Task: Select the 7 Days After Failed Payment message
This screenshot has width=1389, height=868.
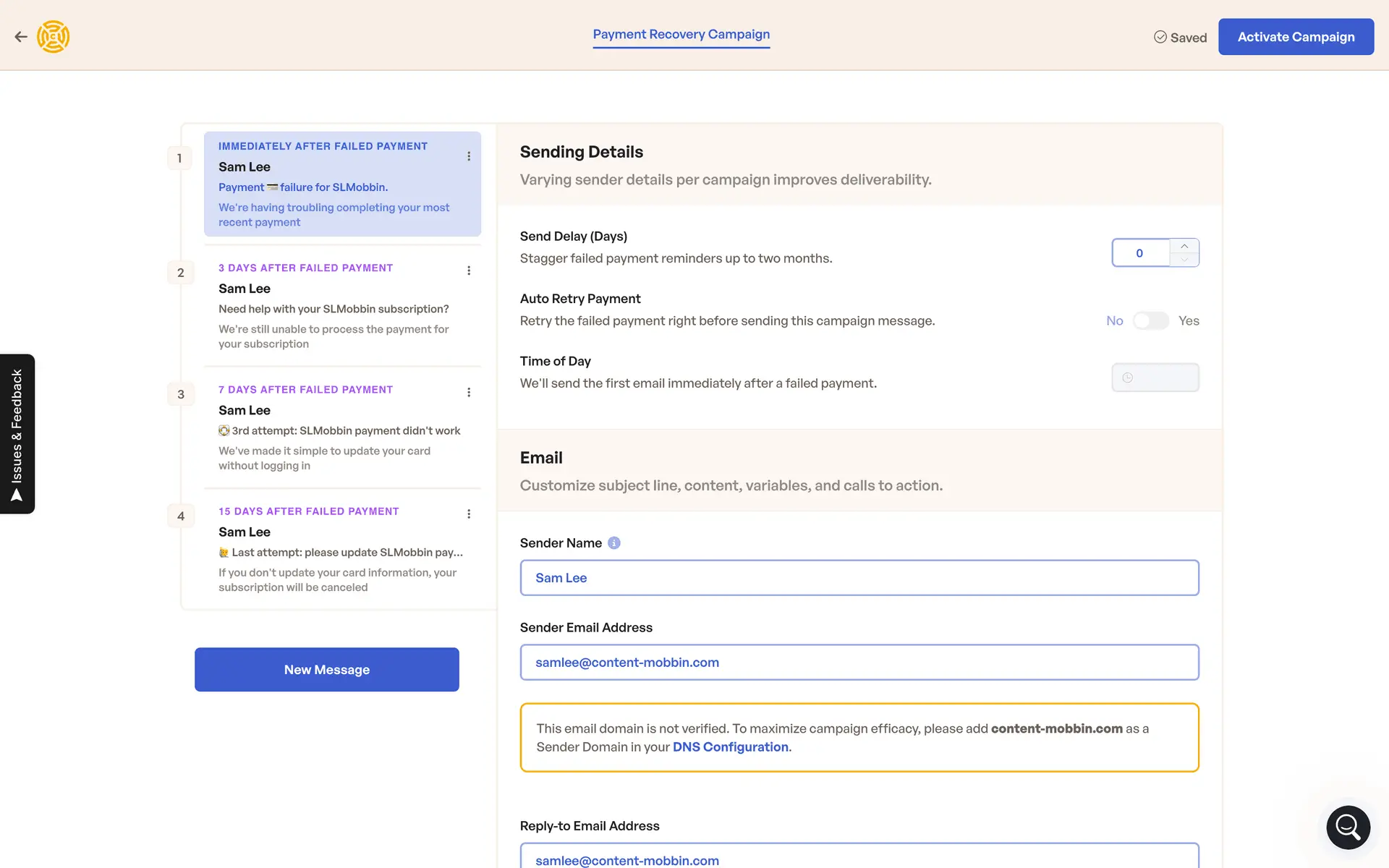Action: [341, 427]
